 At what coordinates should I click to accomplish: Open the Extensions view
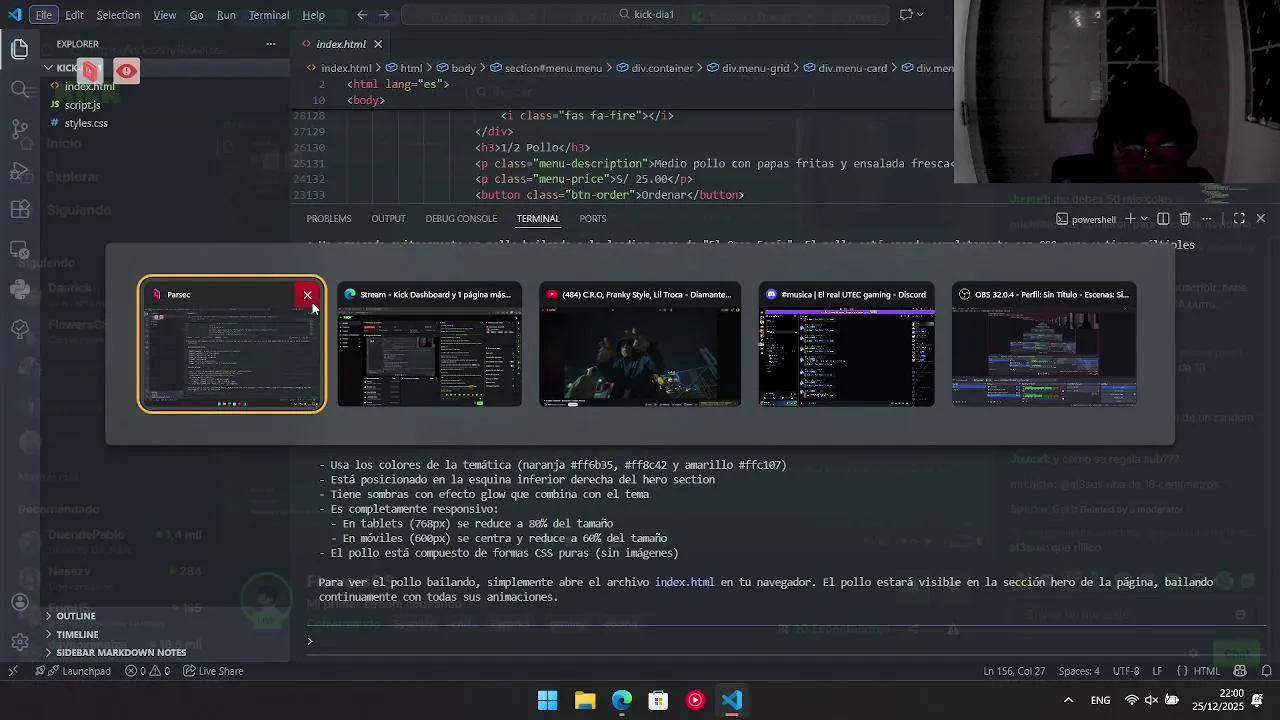pyautogui.click(x=19, y=210)
